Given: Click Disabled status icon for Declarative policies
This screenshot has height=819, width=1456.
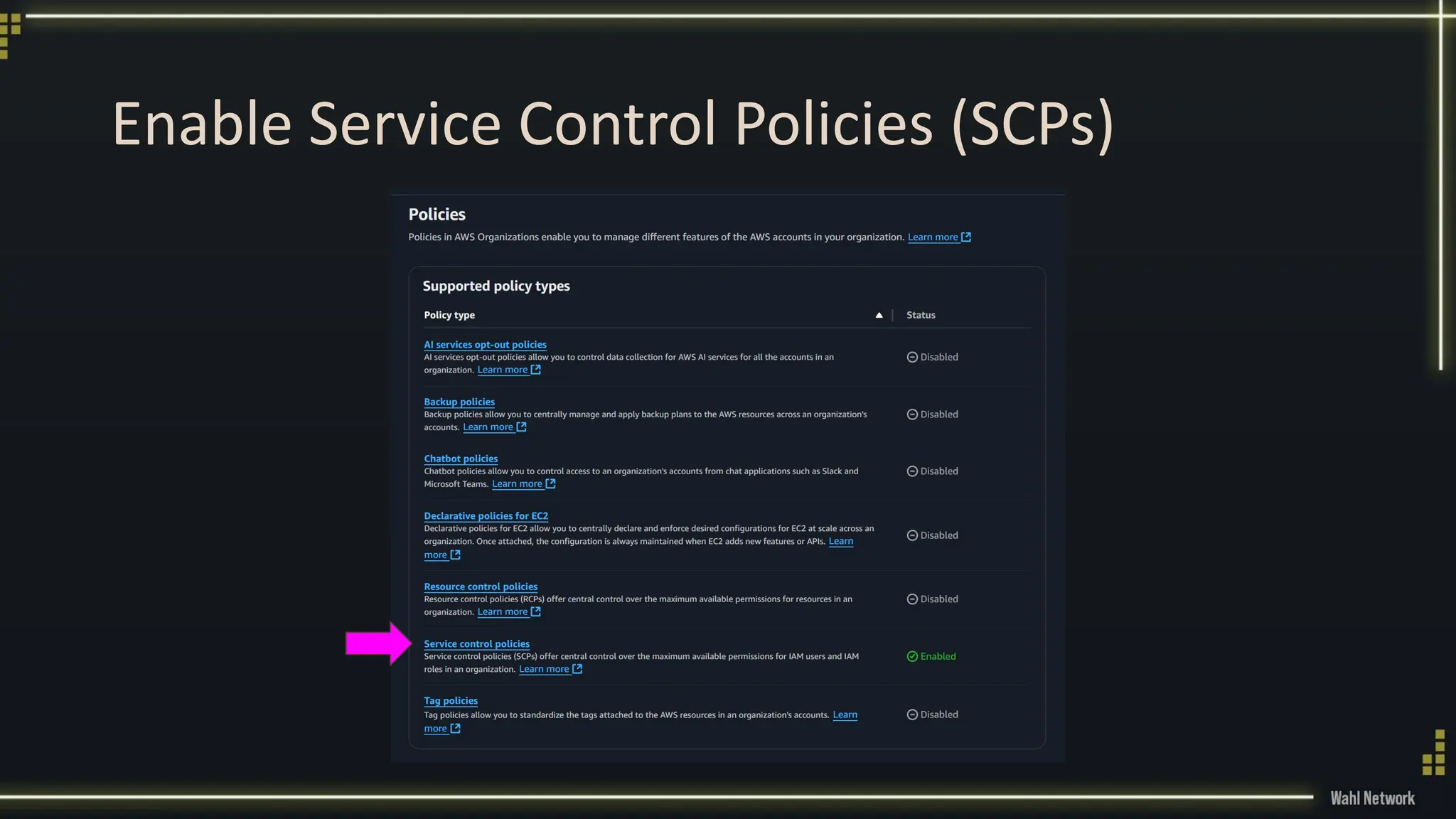Looking at the screenshot, I should (912, 535).
